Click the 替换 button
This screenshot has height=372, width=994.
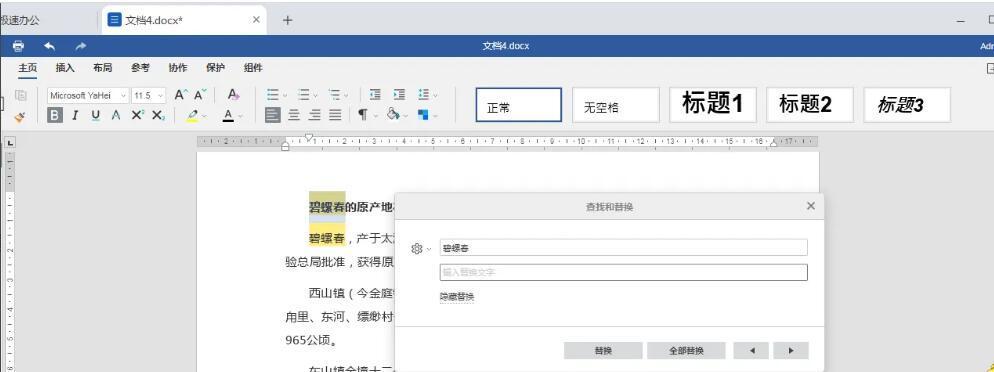[x=603, y=350]
